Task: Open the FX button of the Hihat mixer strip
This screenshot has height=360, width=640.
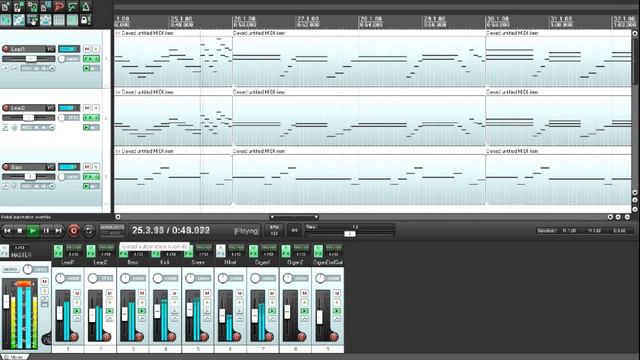Action: tap(220, 251)
